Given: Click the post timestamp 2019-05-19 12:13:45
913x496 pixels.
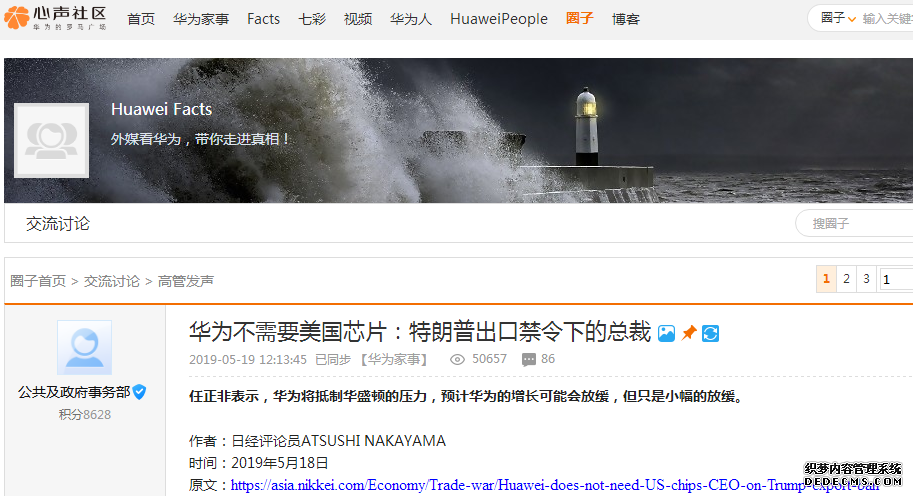Looking at the screenshot, I should [x=247, y=360].
